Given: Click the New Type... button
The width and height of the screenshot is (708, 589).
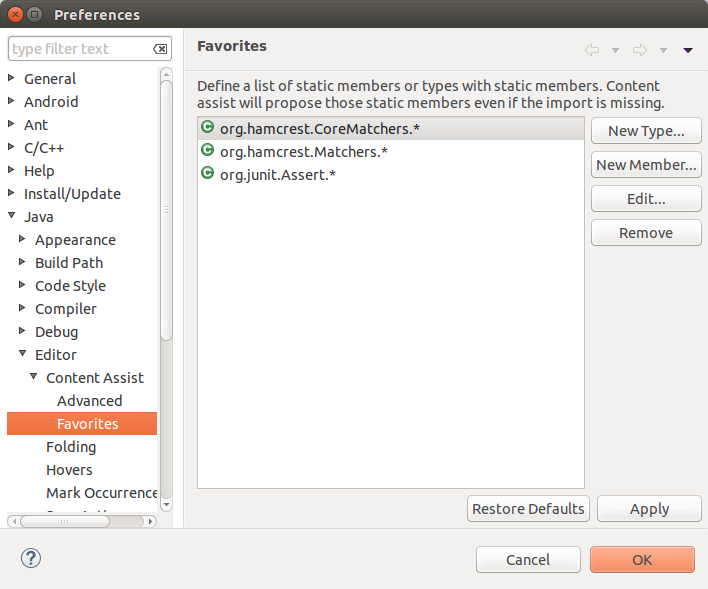Looking at the screenshot, I should [646, 131].
